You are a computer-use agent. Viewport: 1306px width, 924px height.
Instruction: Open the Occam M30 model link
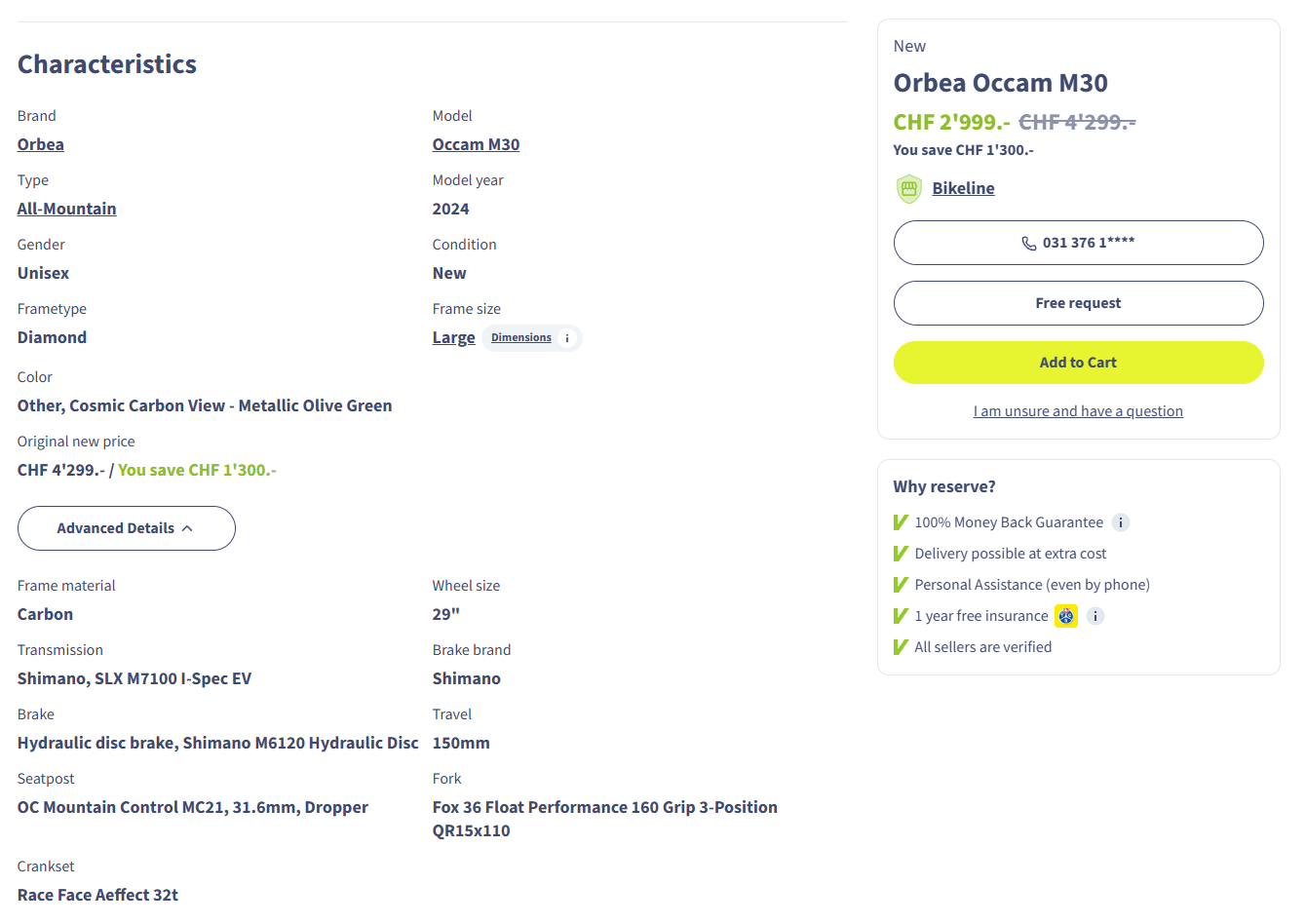[x=476, y=144]
